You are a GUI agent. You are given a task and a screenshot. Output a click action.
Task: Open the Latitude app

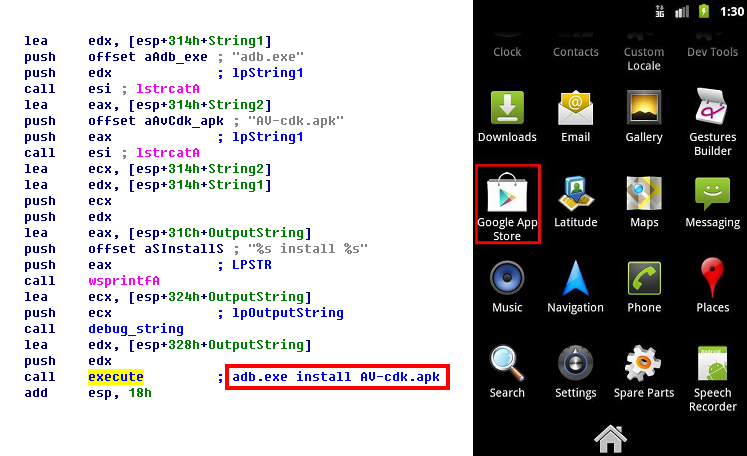coord(575,202)
